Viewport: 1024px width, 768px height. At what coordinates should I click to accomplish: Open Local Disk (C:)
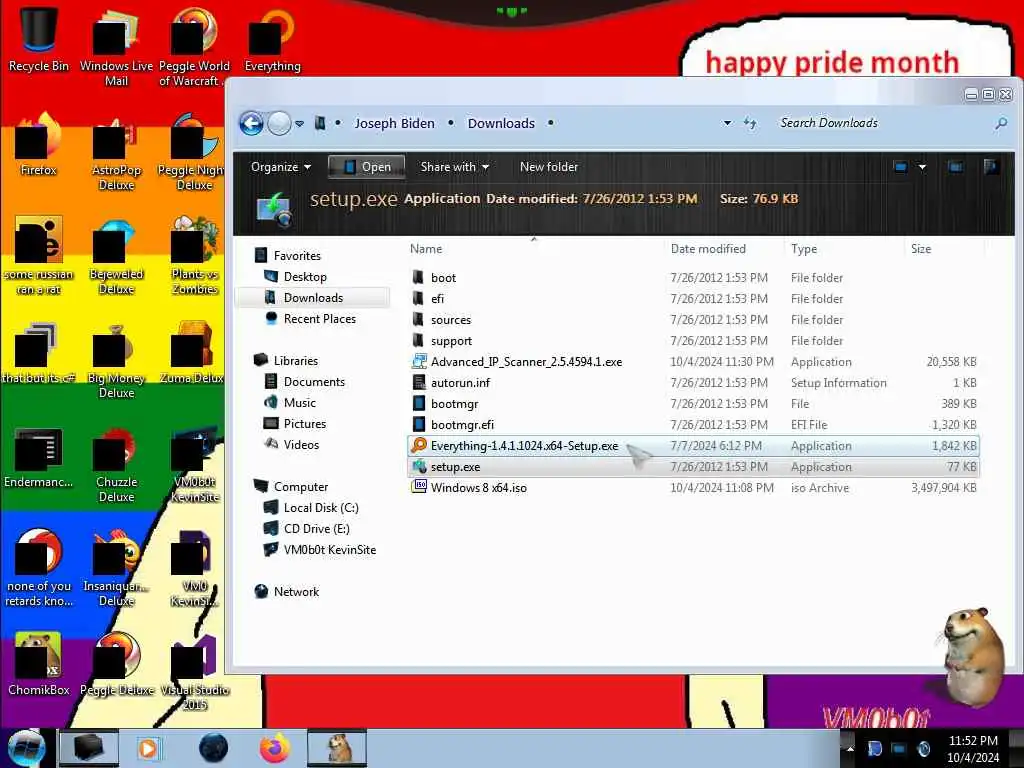pos(321,507)
